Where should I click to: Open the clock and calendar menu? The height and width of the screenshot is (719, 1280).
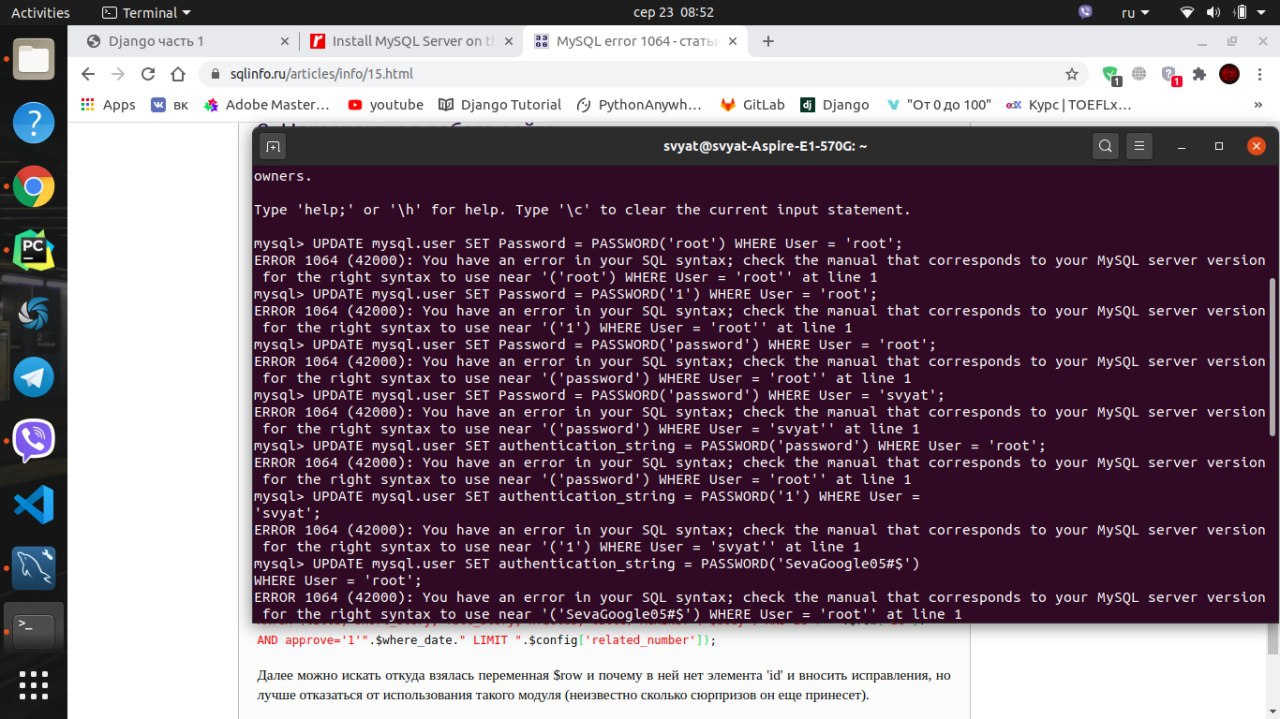pos(674,13)
